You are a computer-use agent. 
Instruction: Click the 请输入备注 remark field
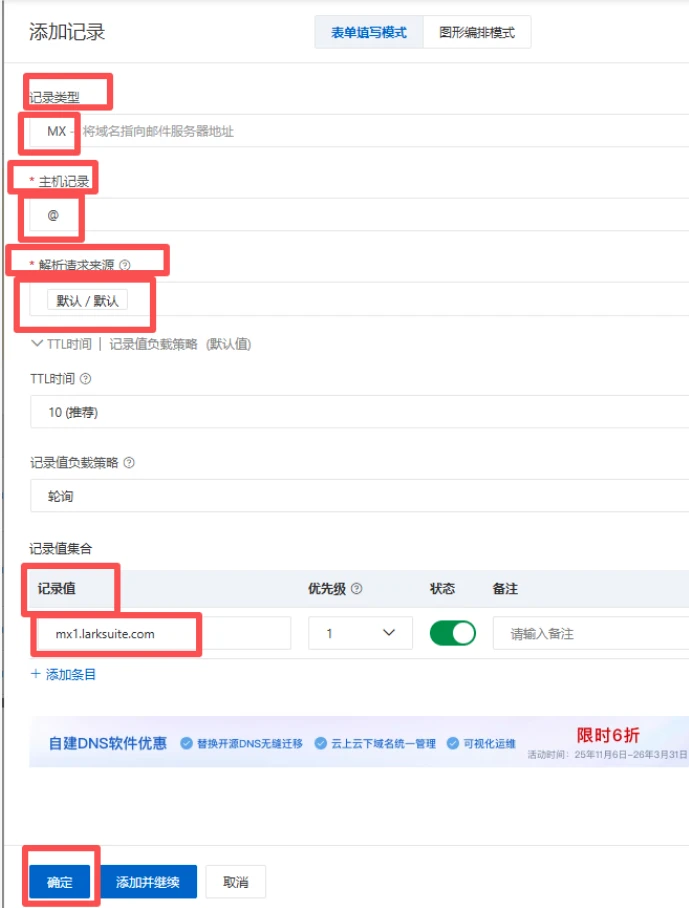pos(591,634)
